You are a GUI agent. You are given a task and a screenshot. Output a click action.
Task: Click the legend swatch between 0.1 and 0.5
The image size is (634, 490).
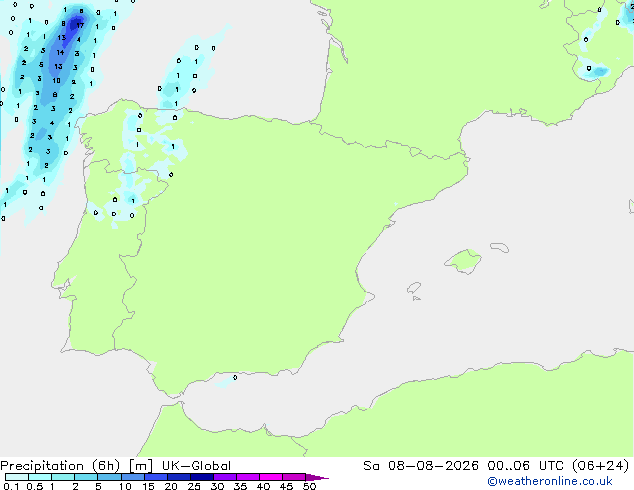(17, 477)
